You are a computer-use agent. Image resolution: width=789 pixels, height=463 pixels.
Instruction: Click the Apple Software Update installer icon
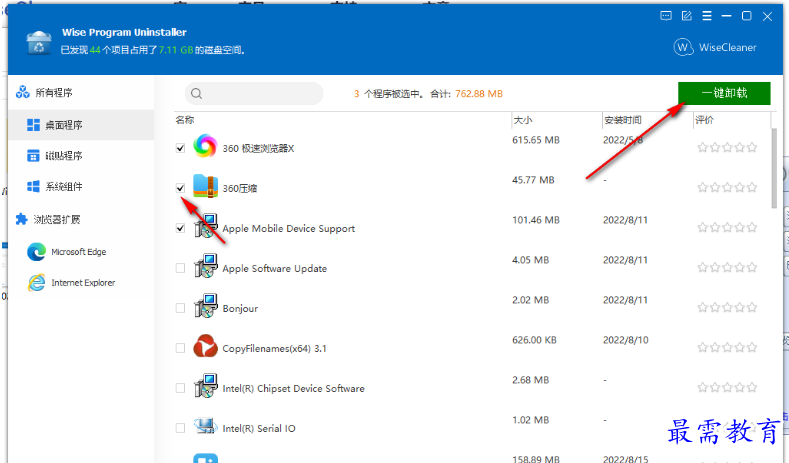click(205, 266)
